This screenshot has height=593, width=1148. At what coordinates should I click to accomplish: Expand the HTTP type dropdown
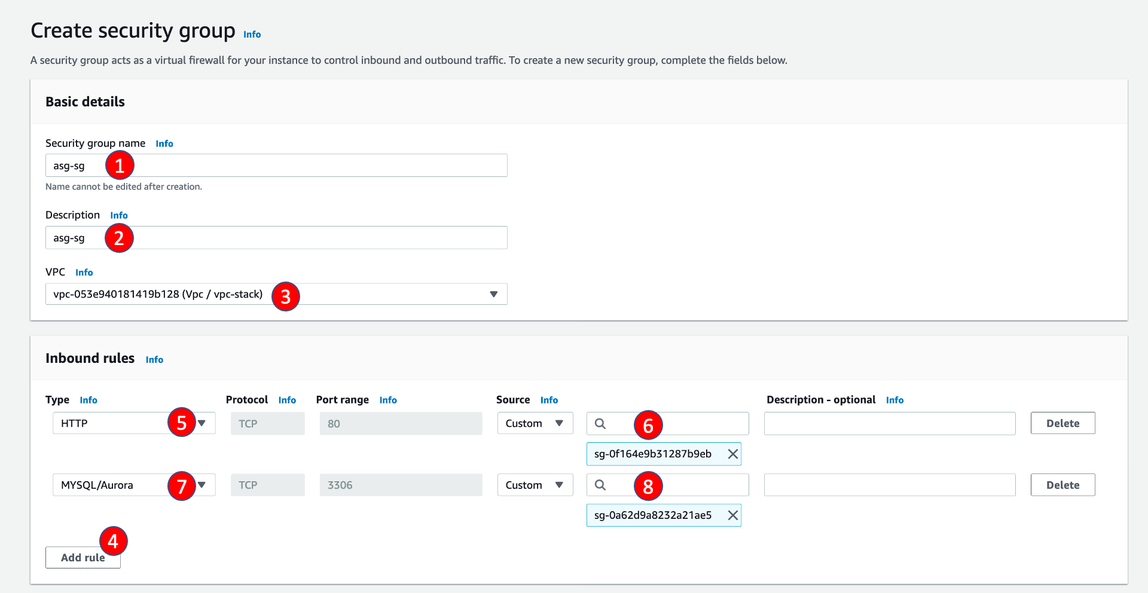click(203, 424)
